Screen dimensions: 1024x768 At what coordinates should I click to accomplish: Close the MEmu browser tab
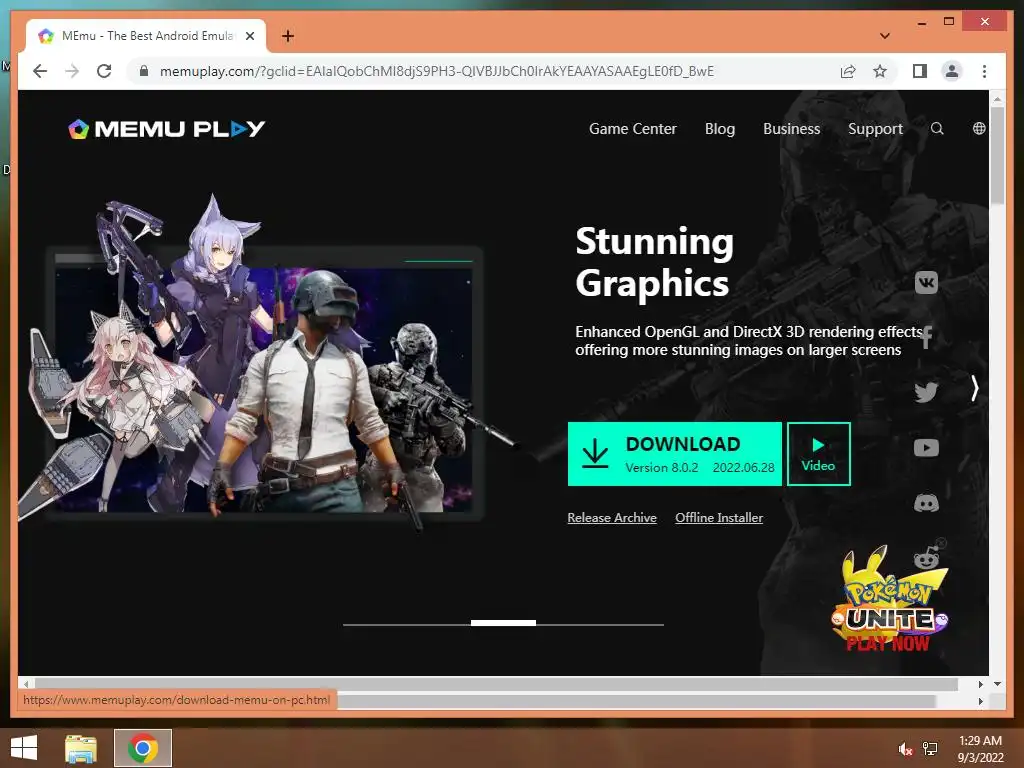coord(249,36)
